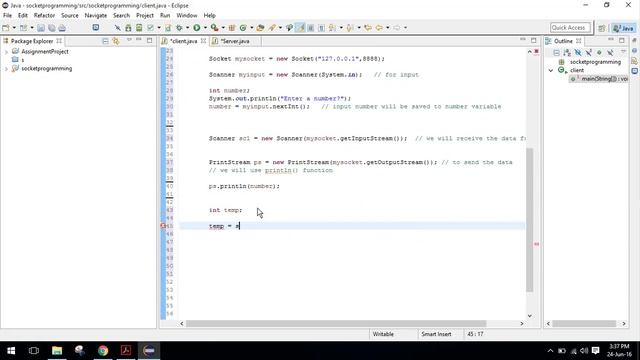Switch to the Java perspective button
This screenshot has width=640, height=360.
click(x=623, y=28)
